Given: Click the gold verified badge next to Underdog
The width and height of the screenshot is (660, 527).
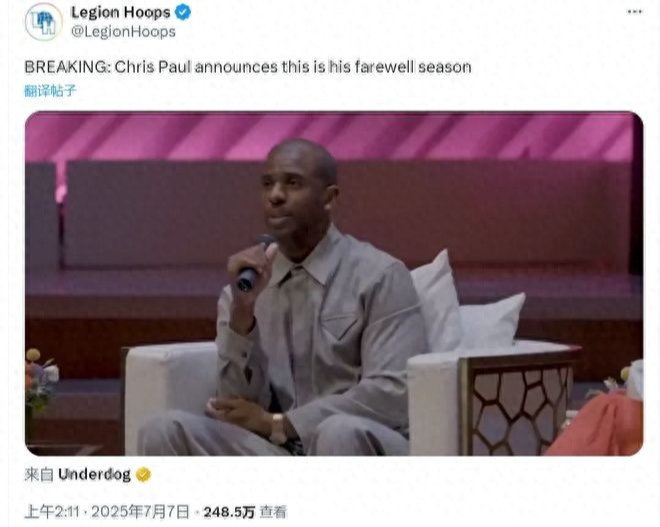Looking at the screenshot, I should (144, 475).
